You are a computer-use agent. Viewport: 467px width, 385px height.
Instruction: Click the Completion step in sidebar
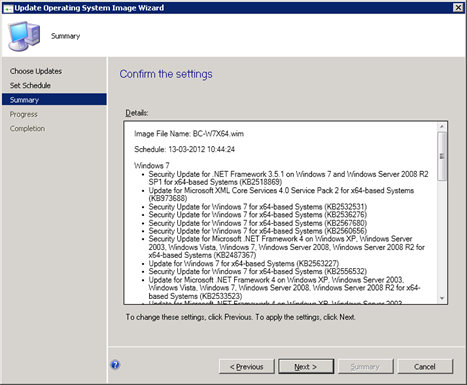pyautogui.click(x=27, y=128)
